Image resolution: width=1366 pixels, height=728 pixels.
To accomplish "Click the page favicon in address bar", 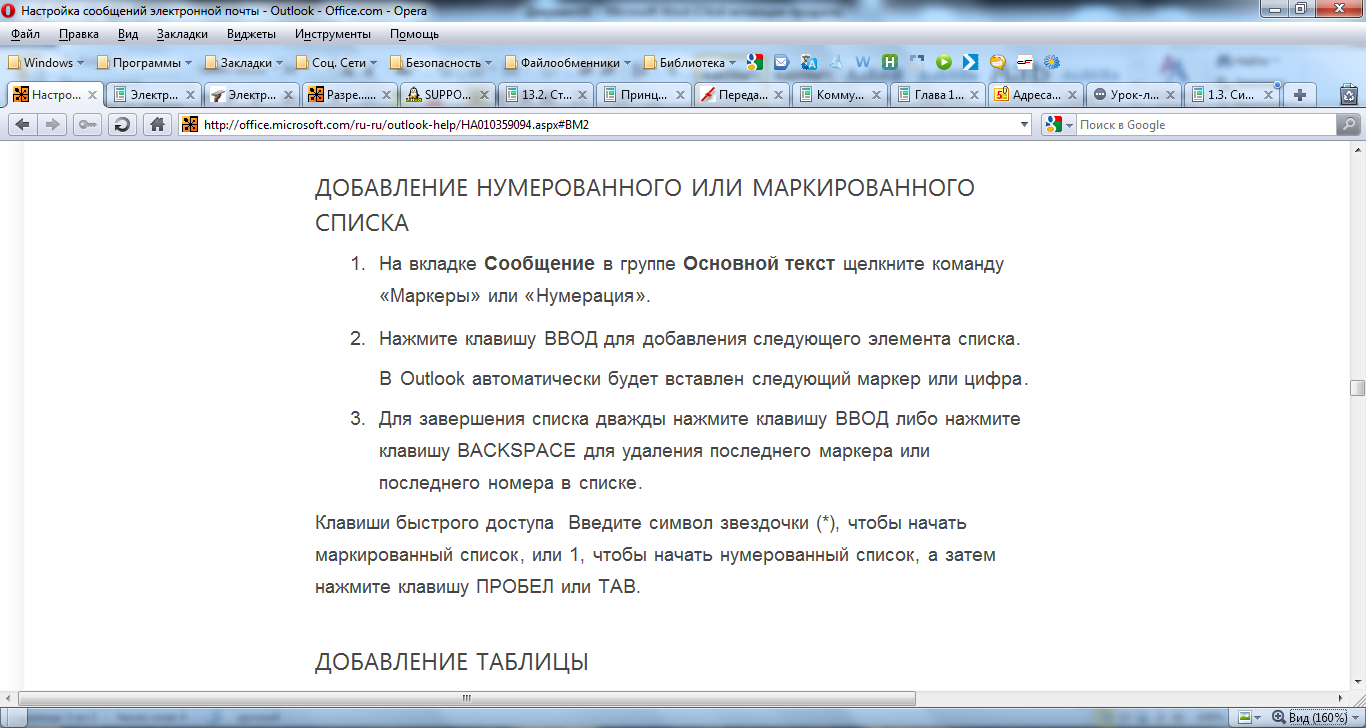I will click(x=189, y=125).
